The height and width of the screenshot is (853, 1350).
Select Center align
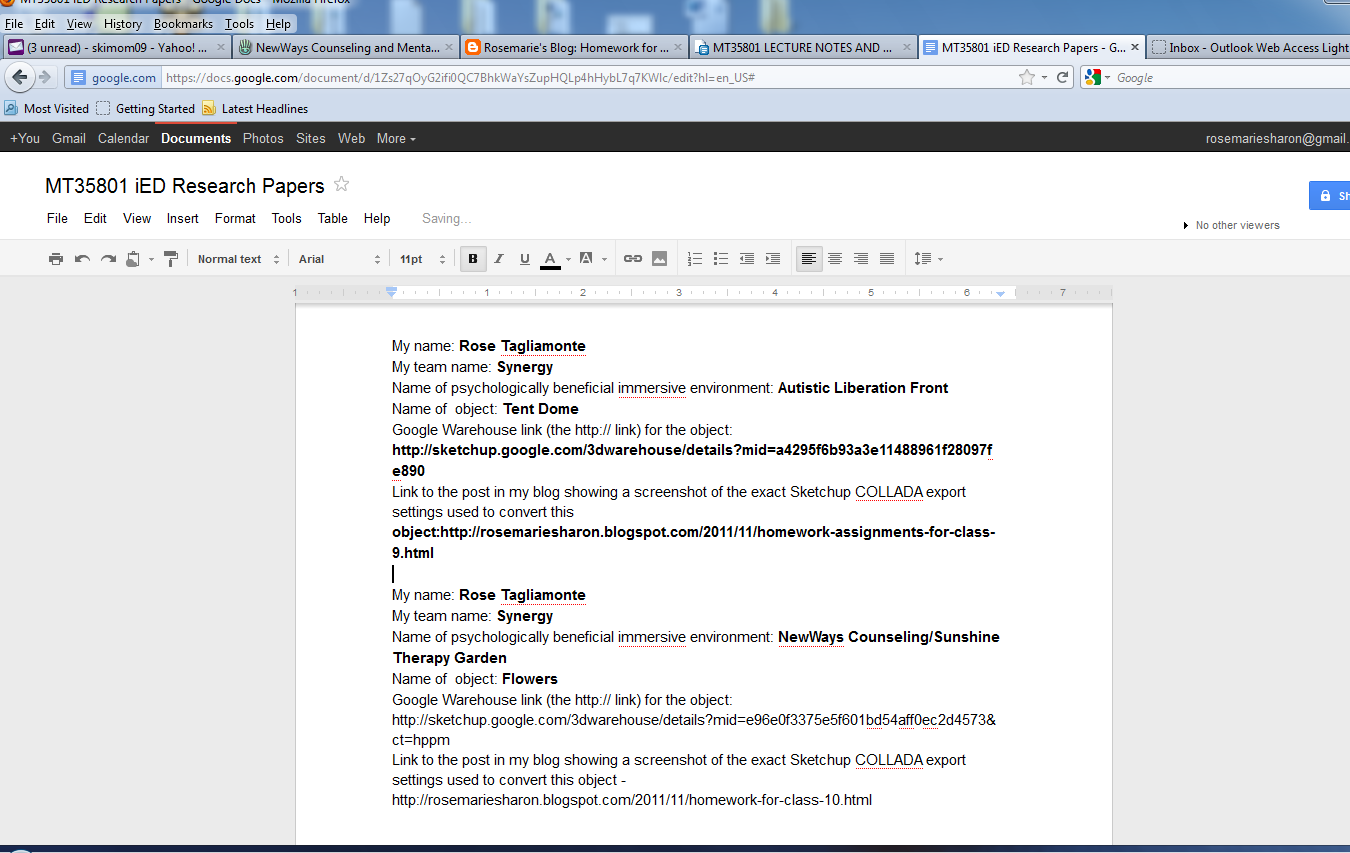[835, 259]
